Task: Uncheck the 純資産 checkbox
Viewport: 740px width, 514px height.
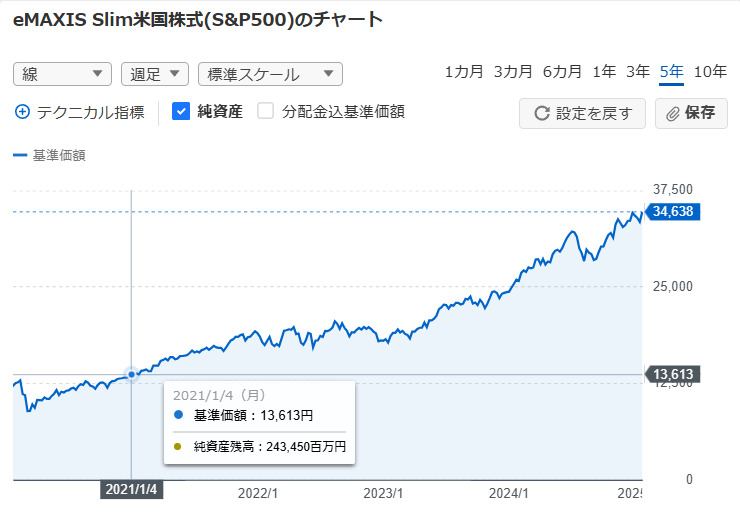Action: pos(181,111)
